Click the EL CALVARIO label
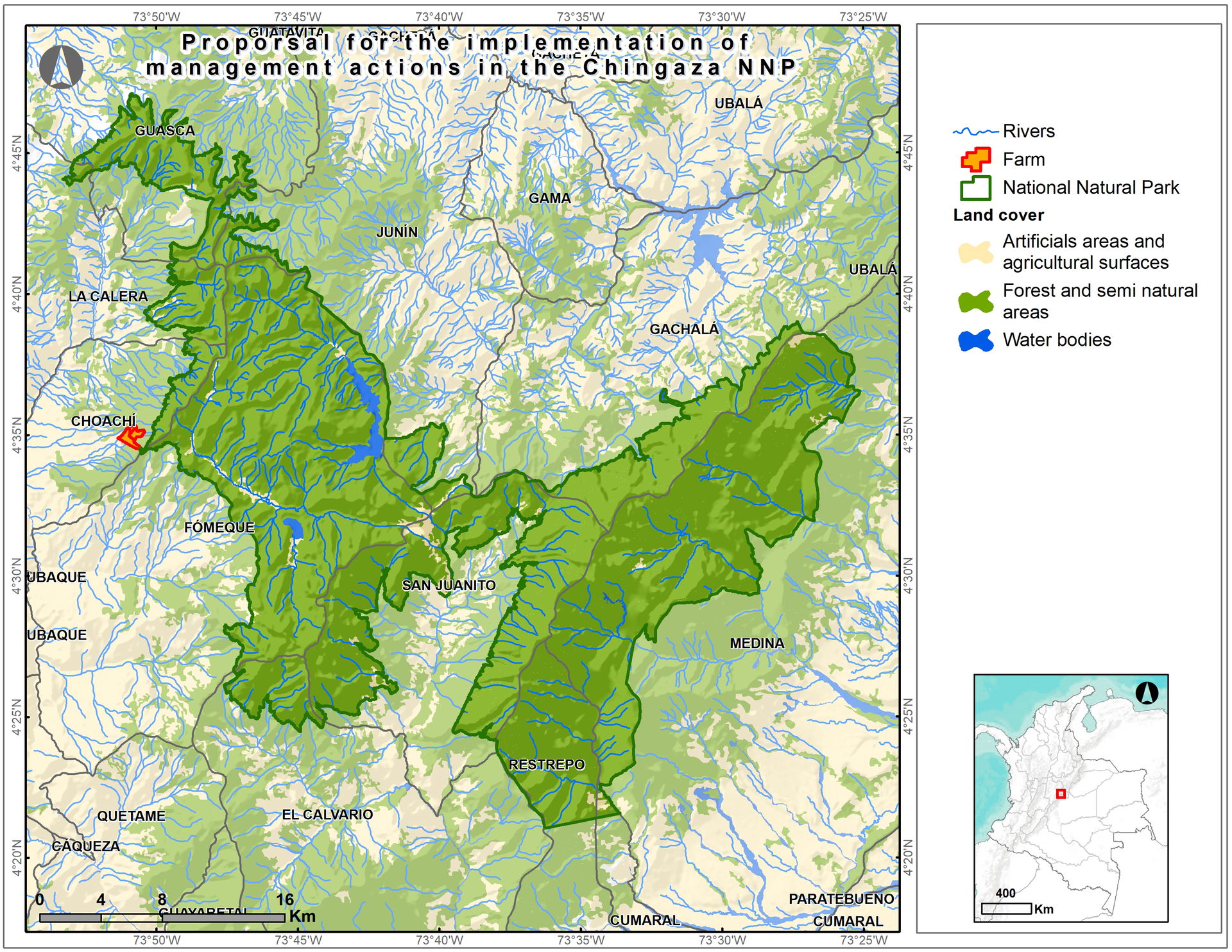 pos(327,815)
